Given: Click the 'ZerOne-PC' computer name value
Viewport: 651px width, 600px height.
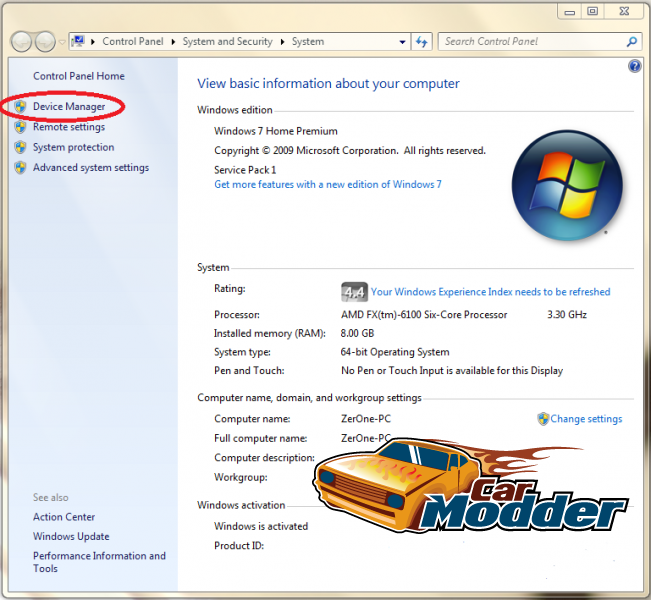Looking at the screenshot, I should (x=366, y=419).
